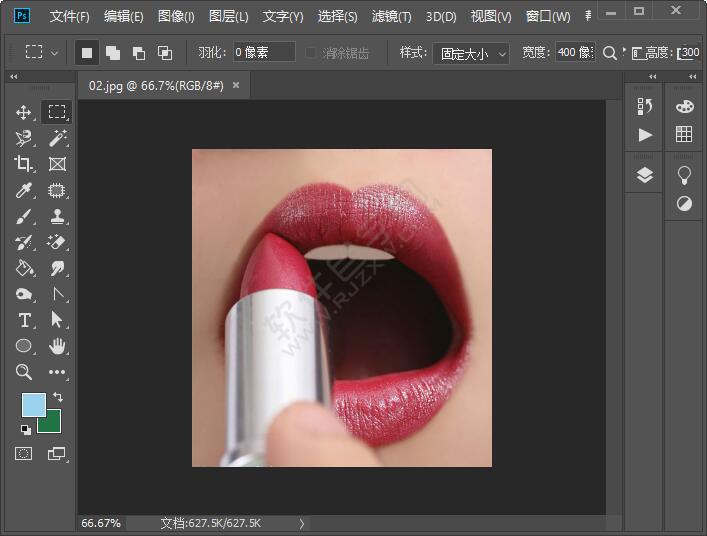Open the 滤镜(T) menu
Viewport: 707px width, 536px height.
[x=391, y=17]
